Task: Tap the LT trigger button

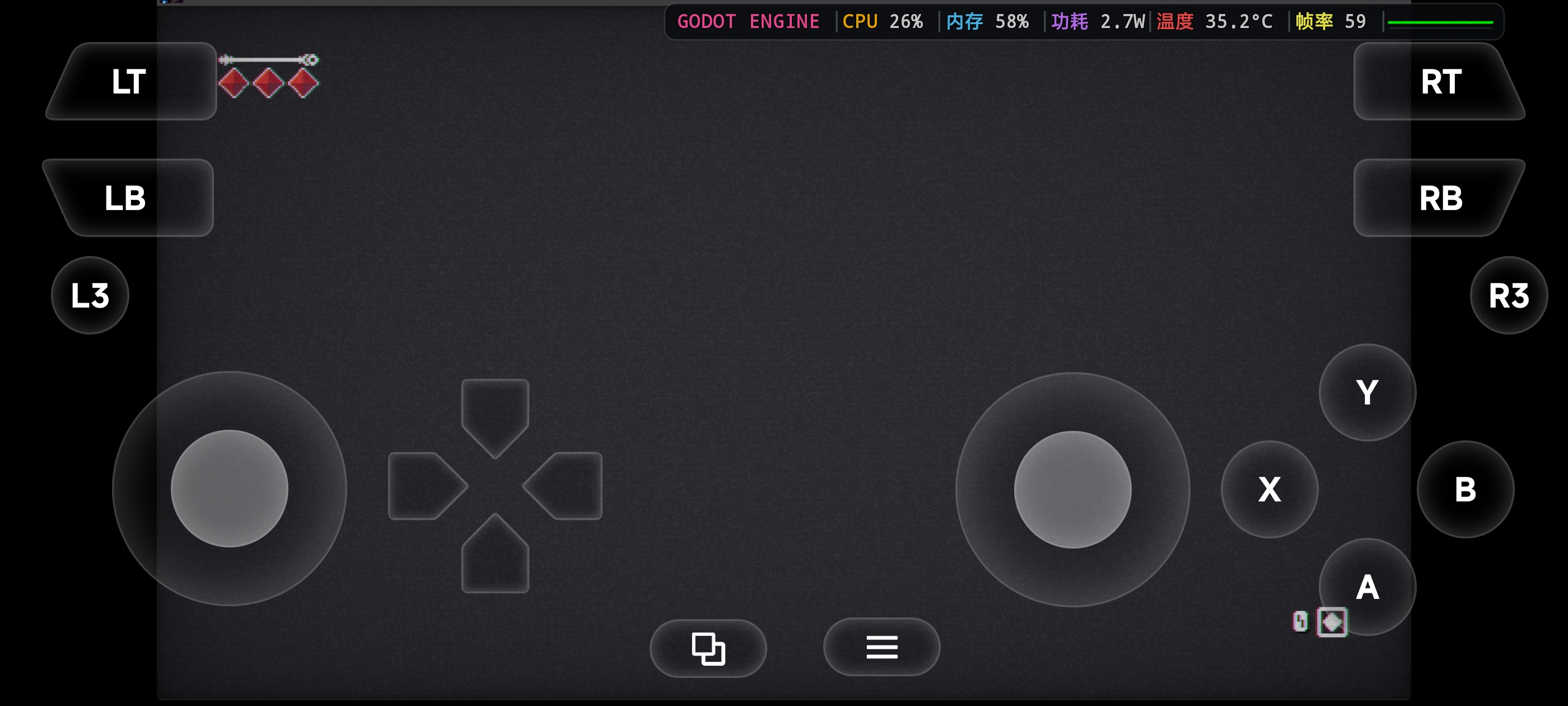Action: coord(131,81)
